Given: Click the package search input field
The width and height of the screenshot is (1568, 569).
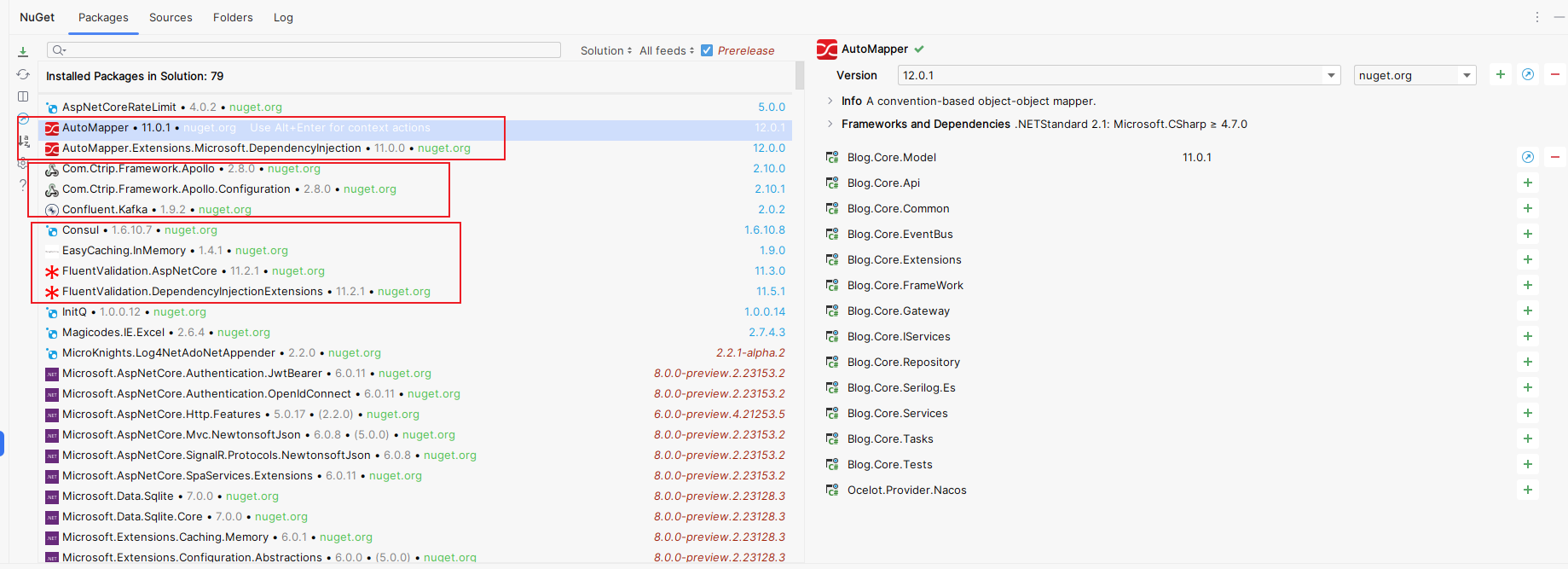Looking at the screenshot, I should pos(307,50).
